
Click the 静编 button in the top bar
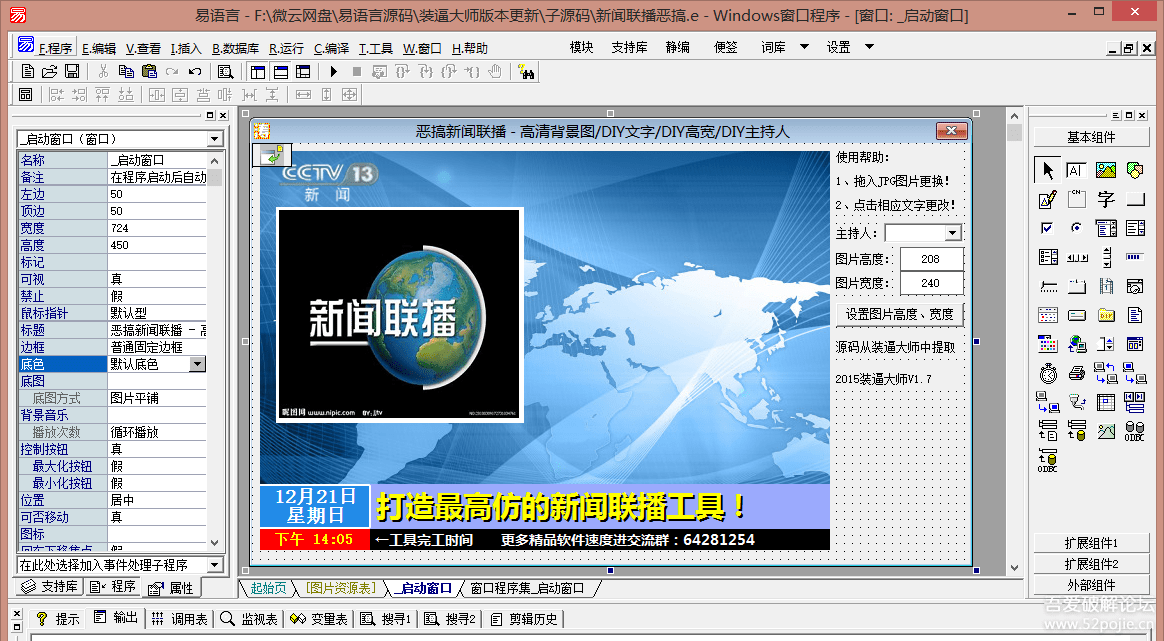point(677,47)
